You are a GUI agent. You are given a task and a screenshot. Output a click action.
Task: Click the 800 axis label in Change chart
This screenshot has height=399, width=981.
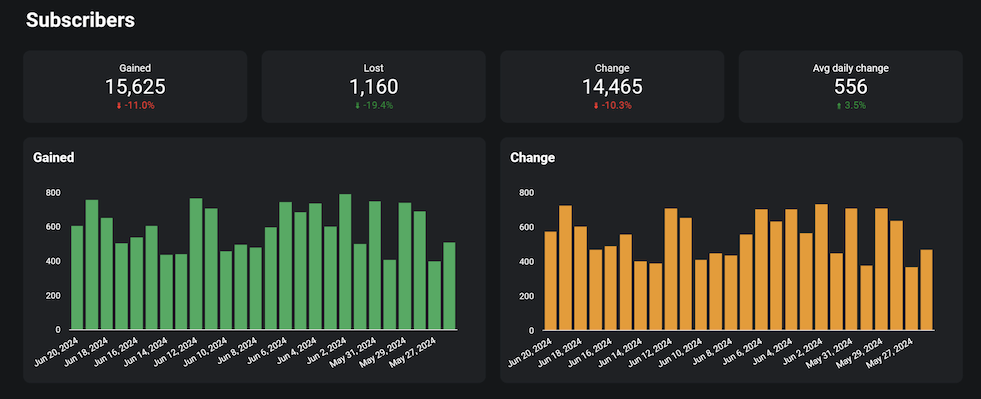(527, 193)
